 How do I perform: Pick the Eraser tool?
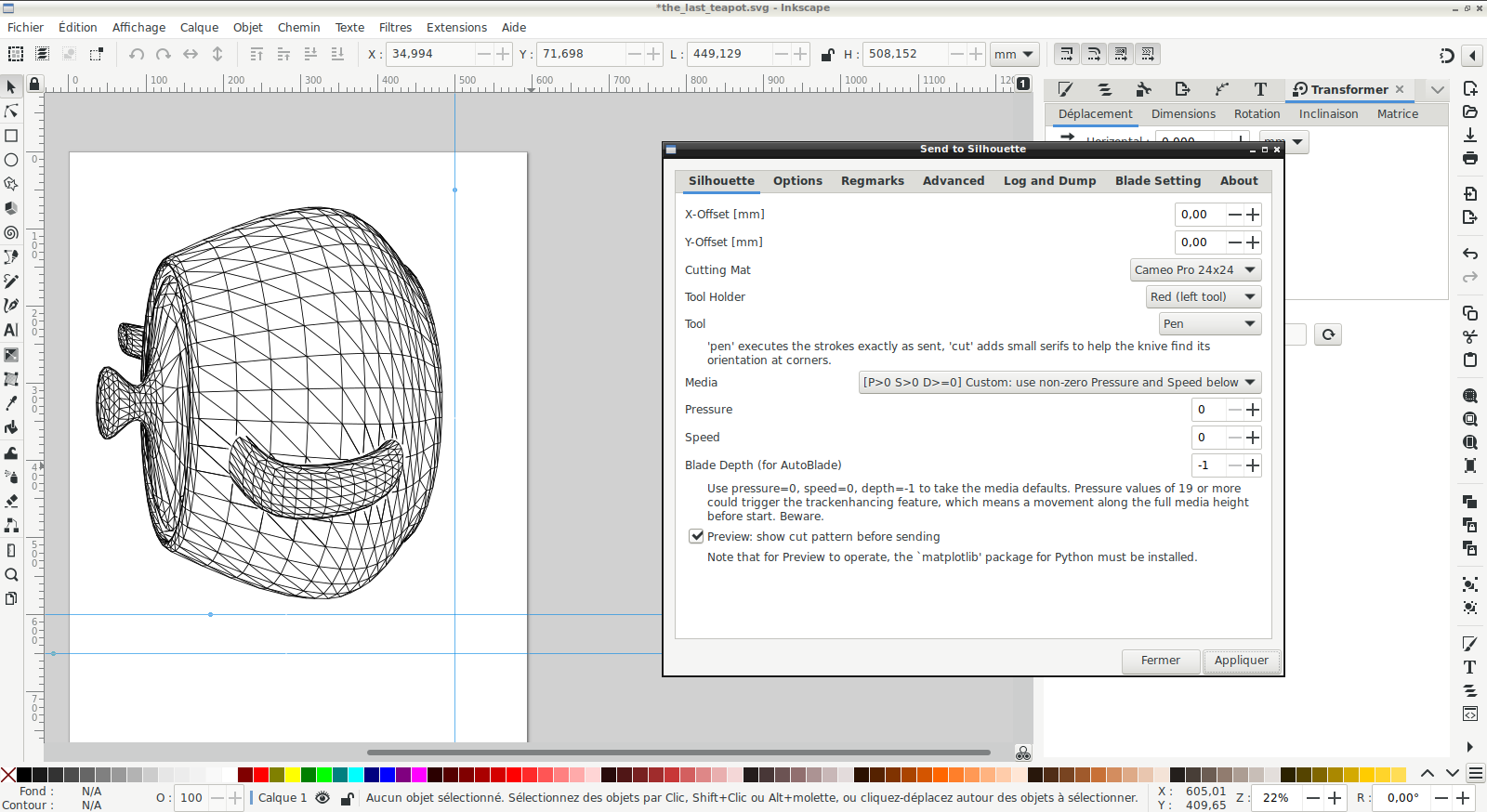pos(11,501)
